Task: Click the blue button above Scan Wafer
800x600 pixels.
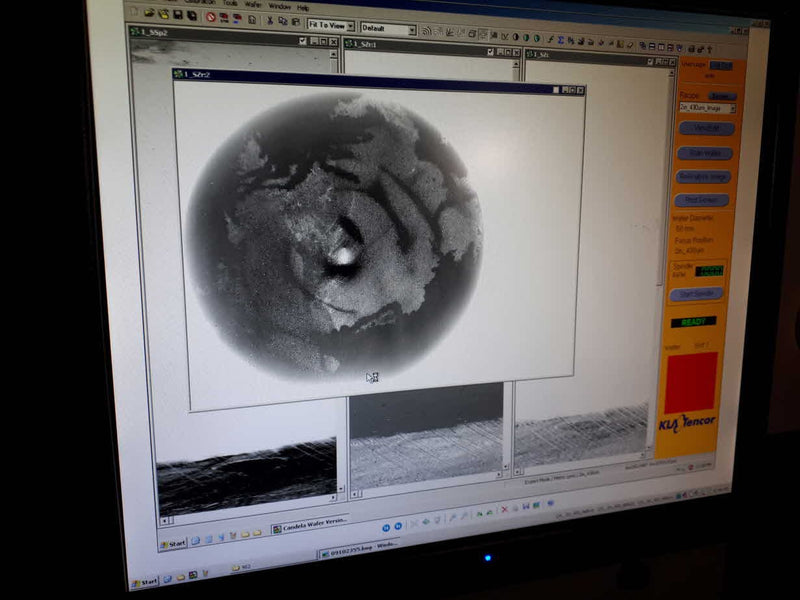Action: pos(707,128)
